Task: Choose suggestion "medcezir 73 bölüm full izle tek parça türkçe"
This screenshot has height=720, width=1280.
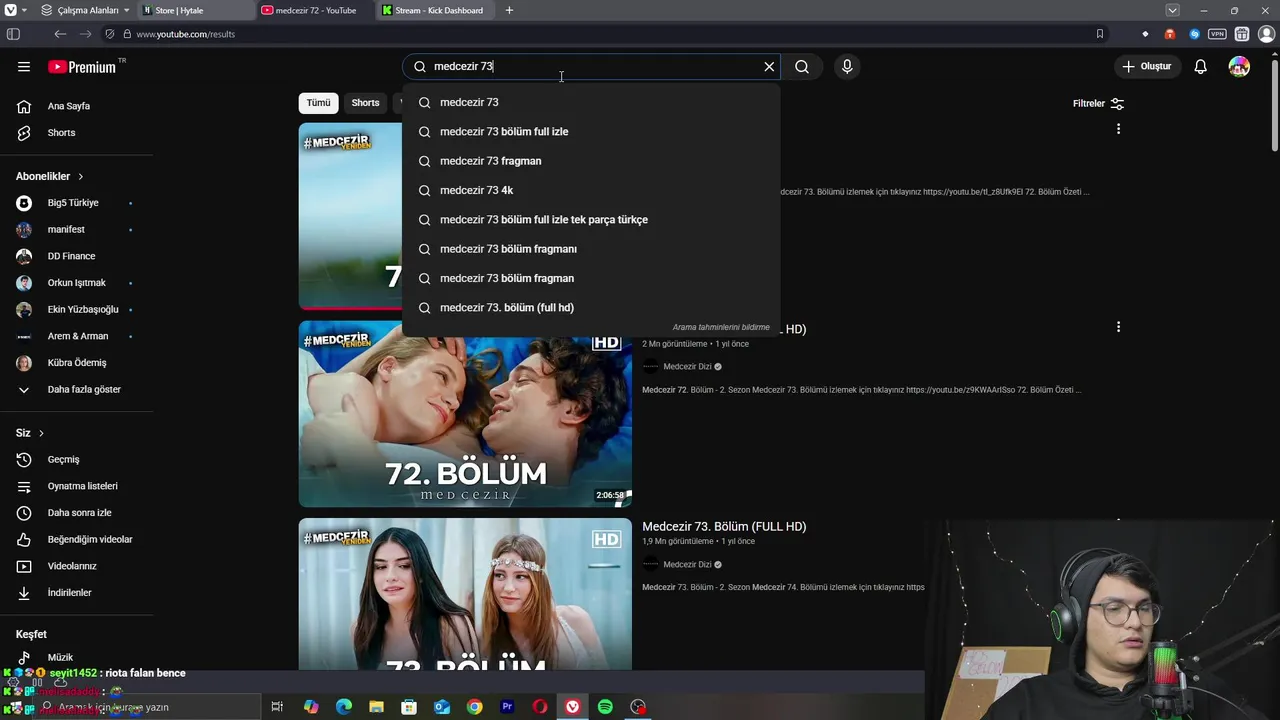Action: point(590,220)
